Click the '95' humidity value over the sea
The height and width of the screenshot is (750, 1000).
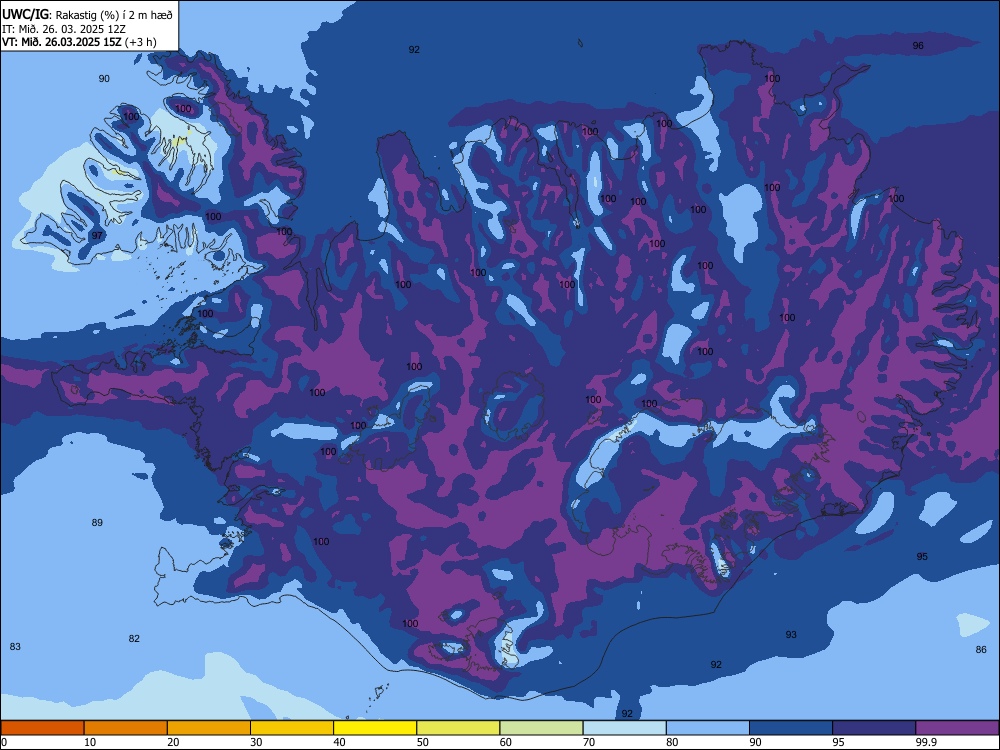coord(922,556)
